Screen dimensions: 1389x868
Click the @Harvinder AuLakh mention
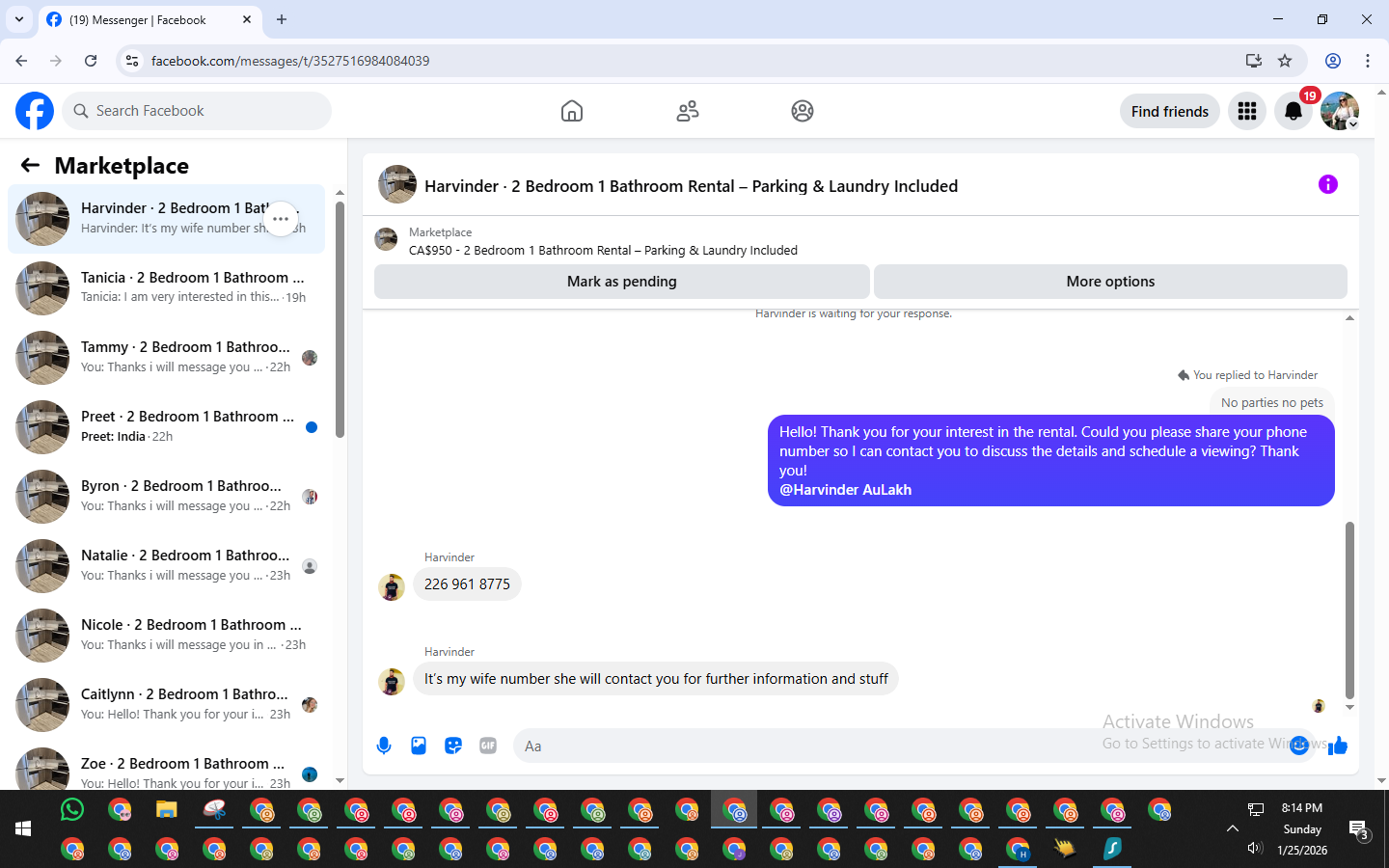[845, 490]
